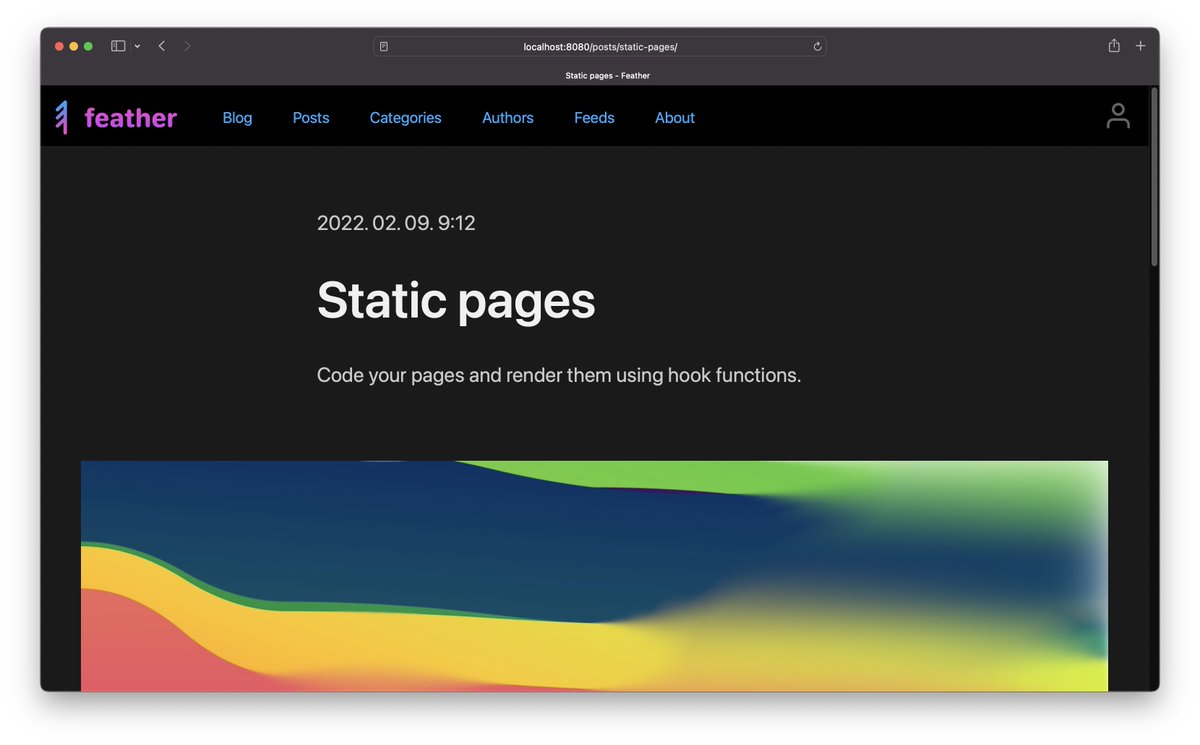This screenshot has height=745, width=1200.
Task: Open the Posts section in the navigation
Action: (x=311, y=117)
